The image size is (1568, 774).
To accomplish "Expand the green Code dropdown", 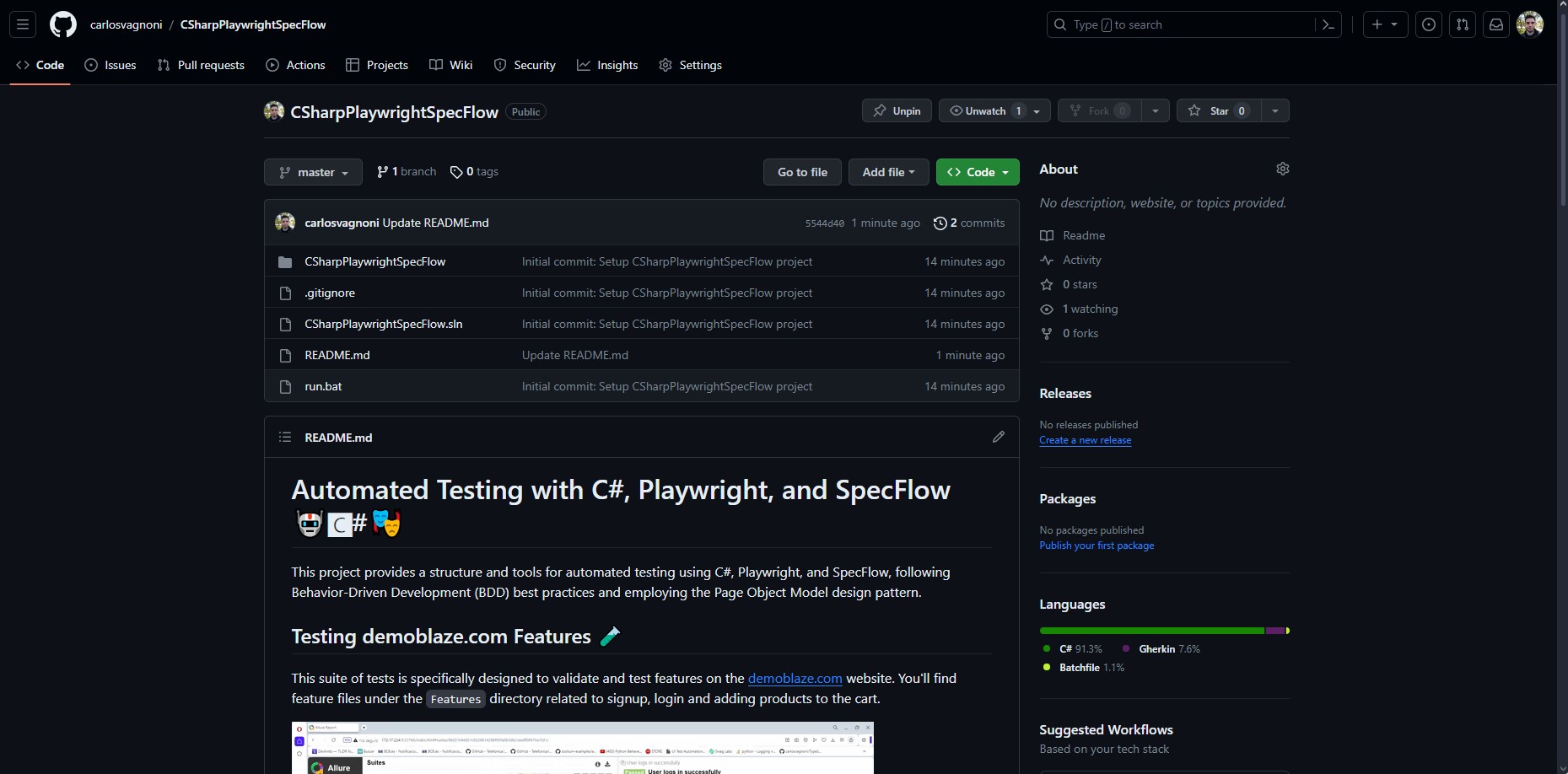I will [x=978, y=172].
